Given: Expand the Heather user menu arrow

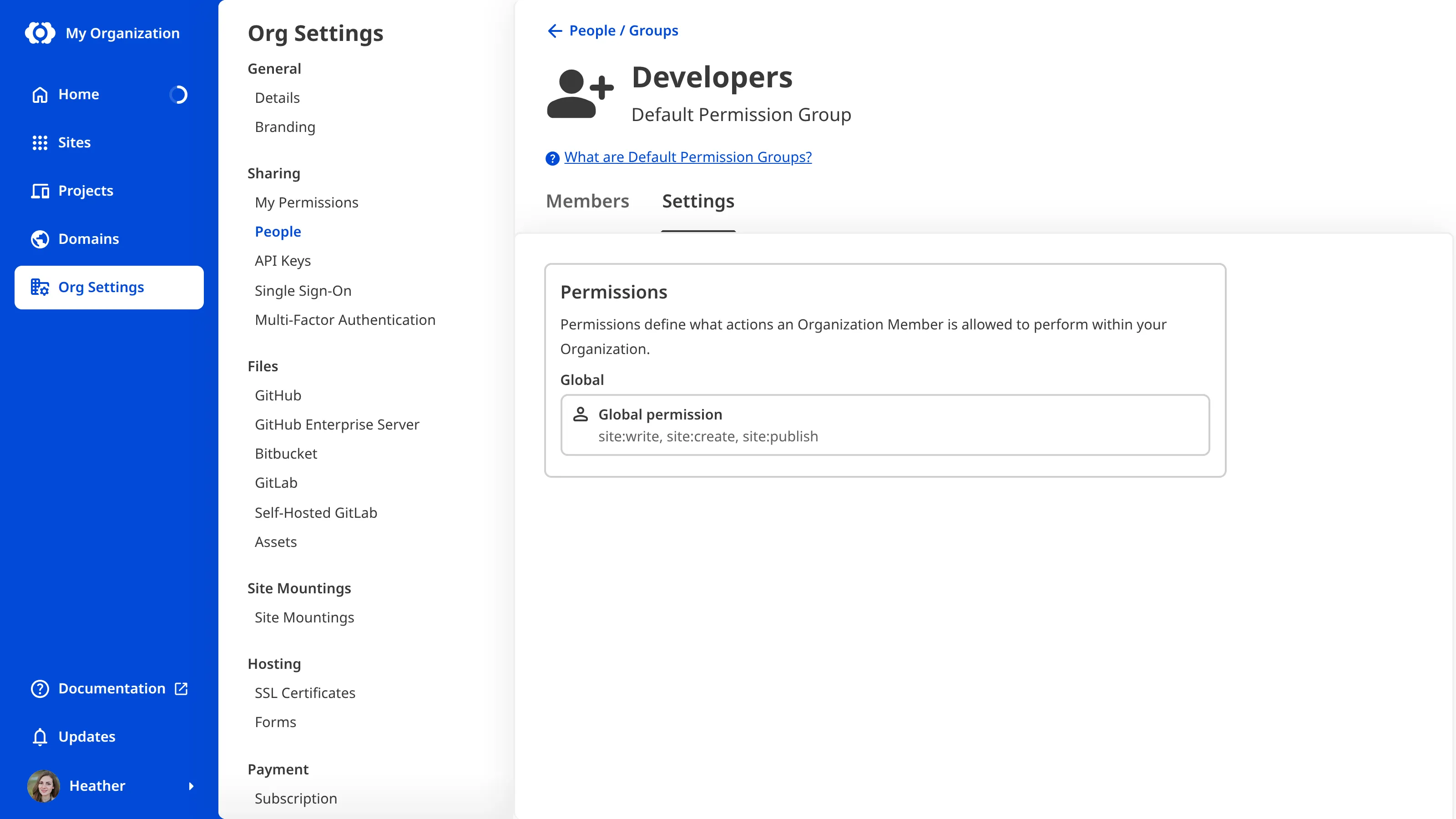Looking at the screenshot, I should tap(191, 786).
